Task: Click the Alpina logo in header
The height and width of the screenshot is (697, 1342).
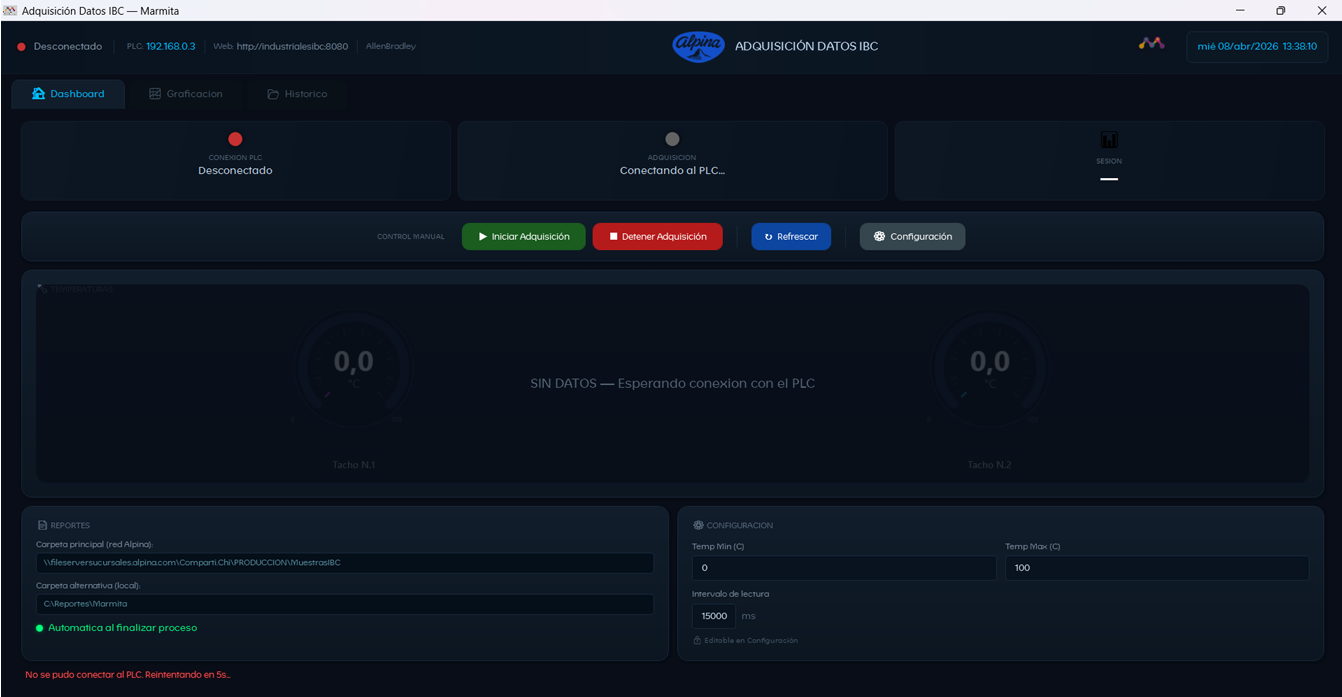Action: click(x=698, y=46)
